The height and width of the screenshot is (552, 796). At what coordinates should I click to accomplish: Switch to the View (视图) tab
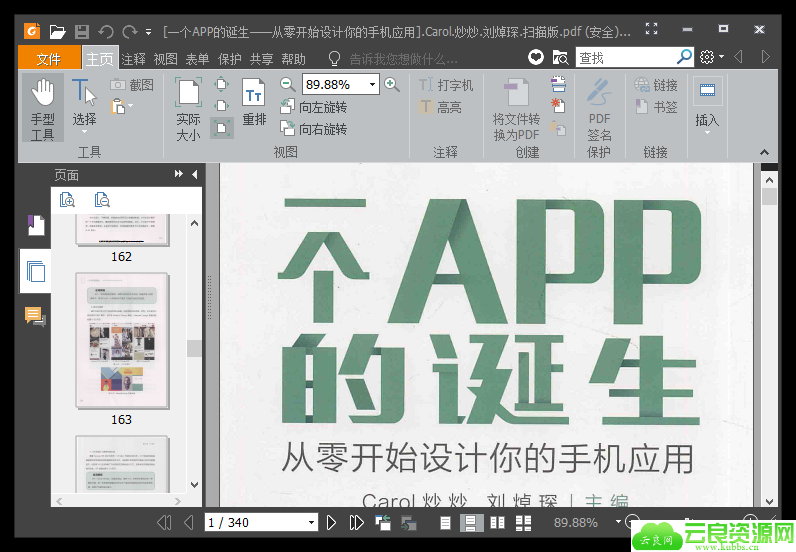(165, 59)
